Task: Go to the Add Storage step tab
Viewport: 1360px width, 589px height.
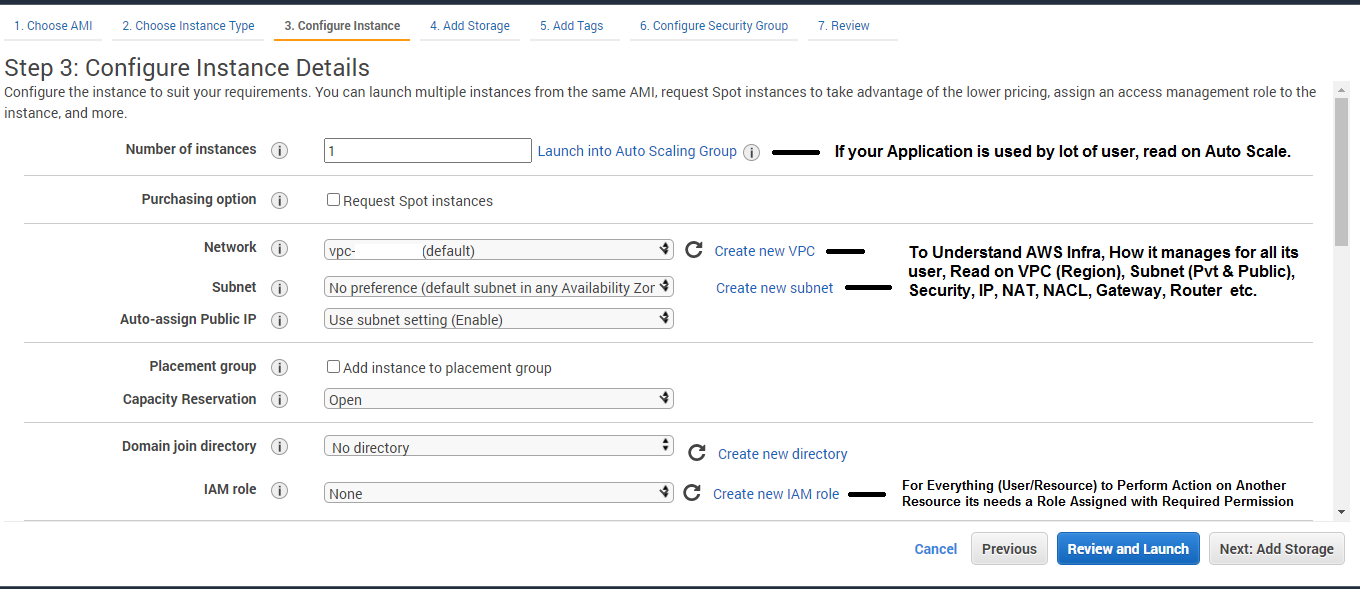Action: (470, 26)
